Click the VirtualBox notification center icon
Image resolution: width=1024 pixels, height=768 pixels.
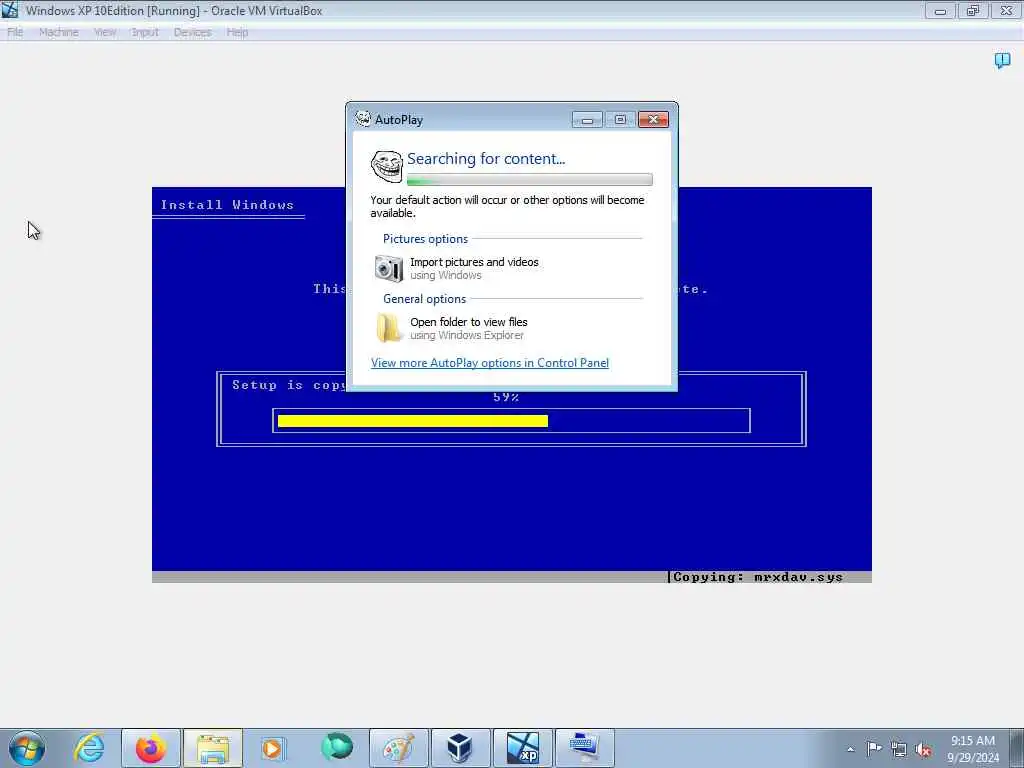[x=1002, y=61]
